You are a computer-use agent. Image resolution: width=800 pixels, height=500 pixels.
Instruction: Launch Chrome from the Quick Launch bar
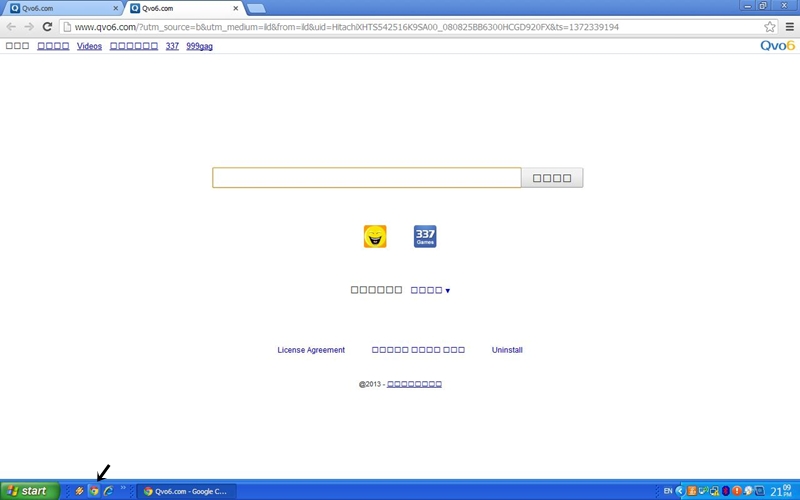tap(94, 491)
